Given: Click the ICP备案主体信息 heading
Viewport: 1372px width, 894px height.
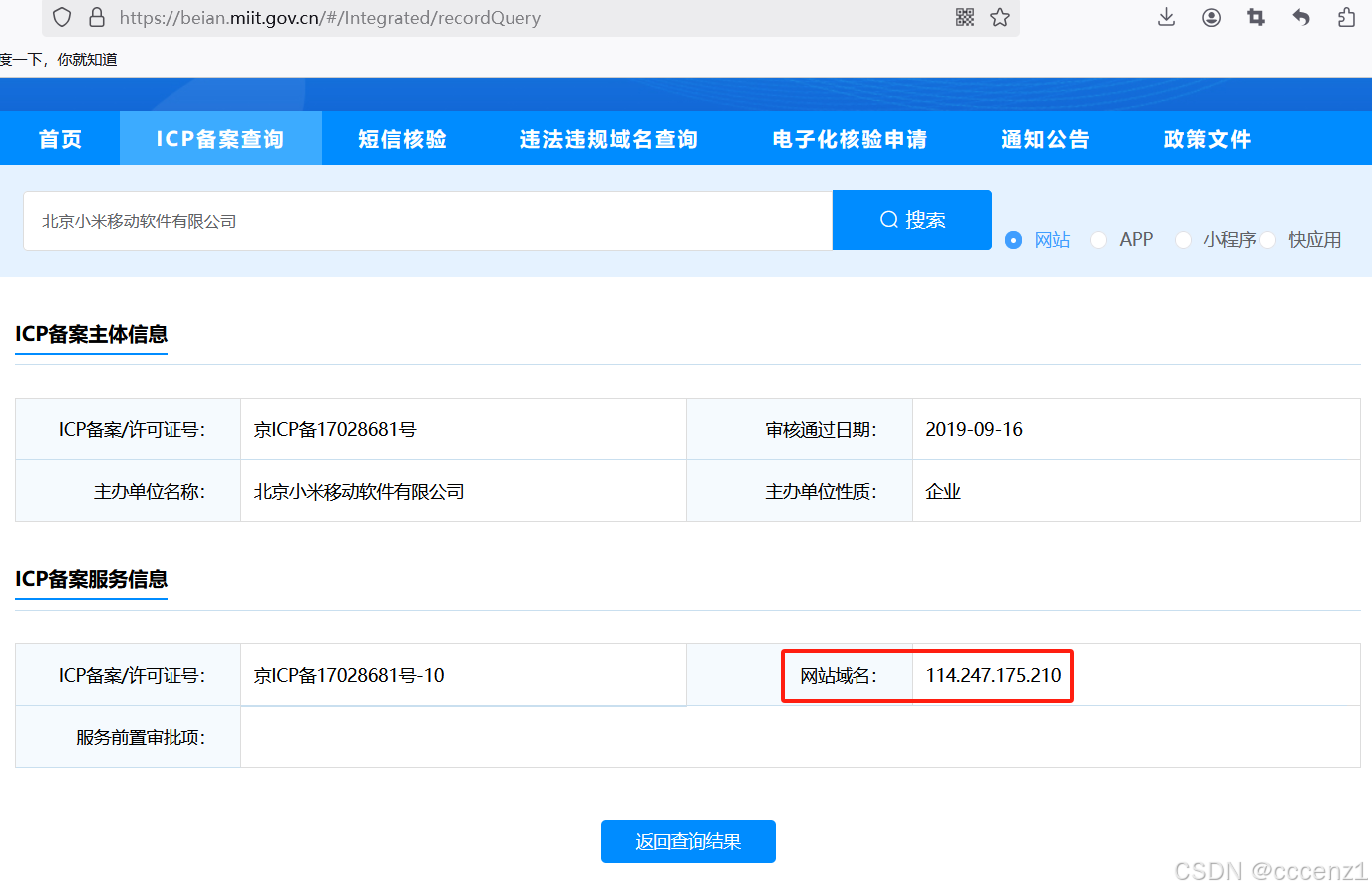Looking at the screenshot, I should [x=91, y=334].
